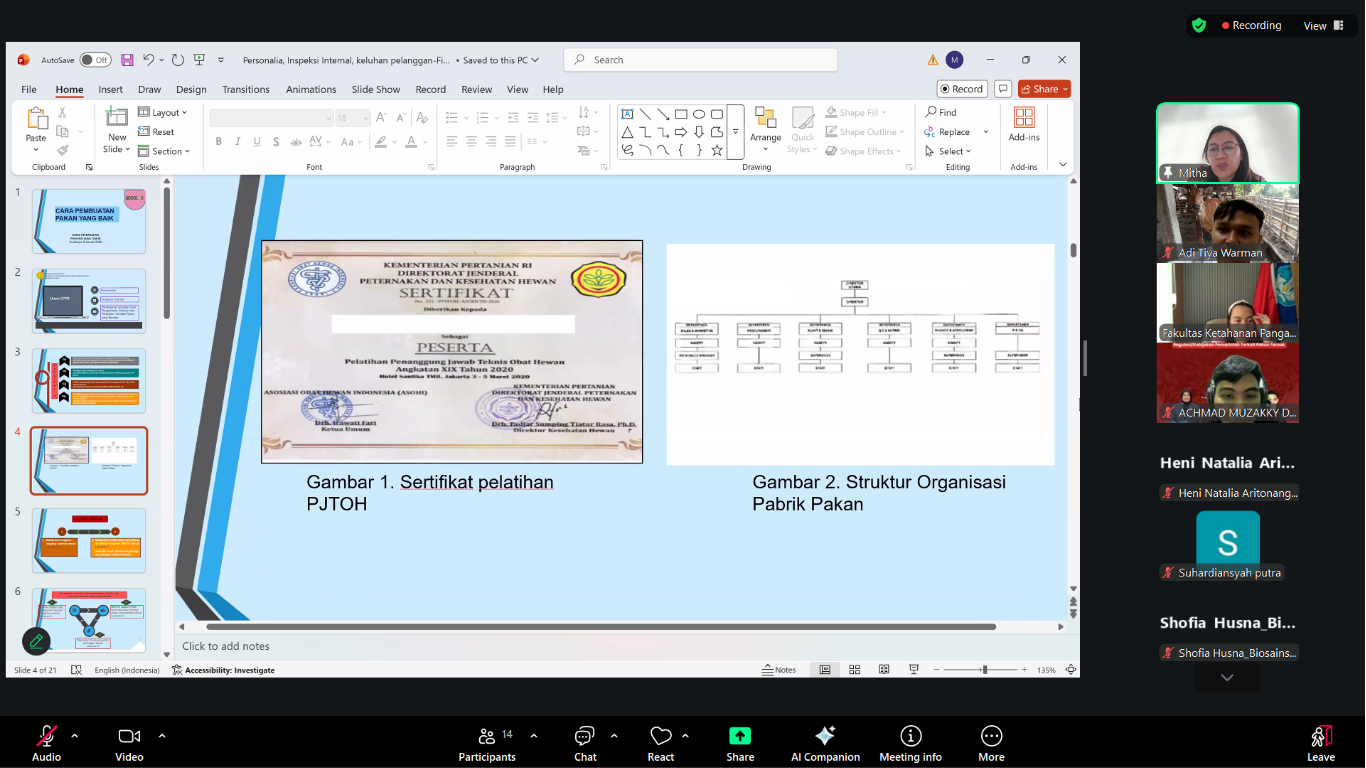
Task: Open the Section dropdown in Slides group
Action: pyautogui.click(x=163, y=151)
